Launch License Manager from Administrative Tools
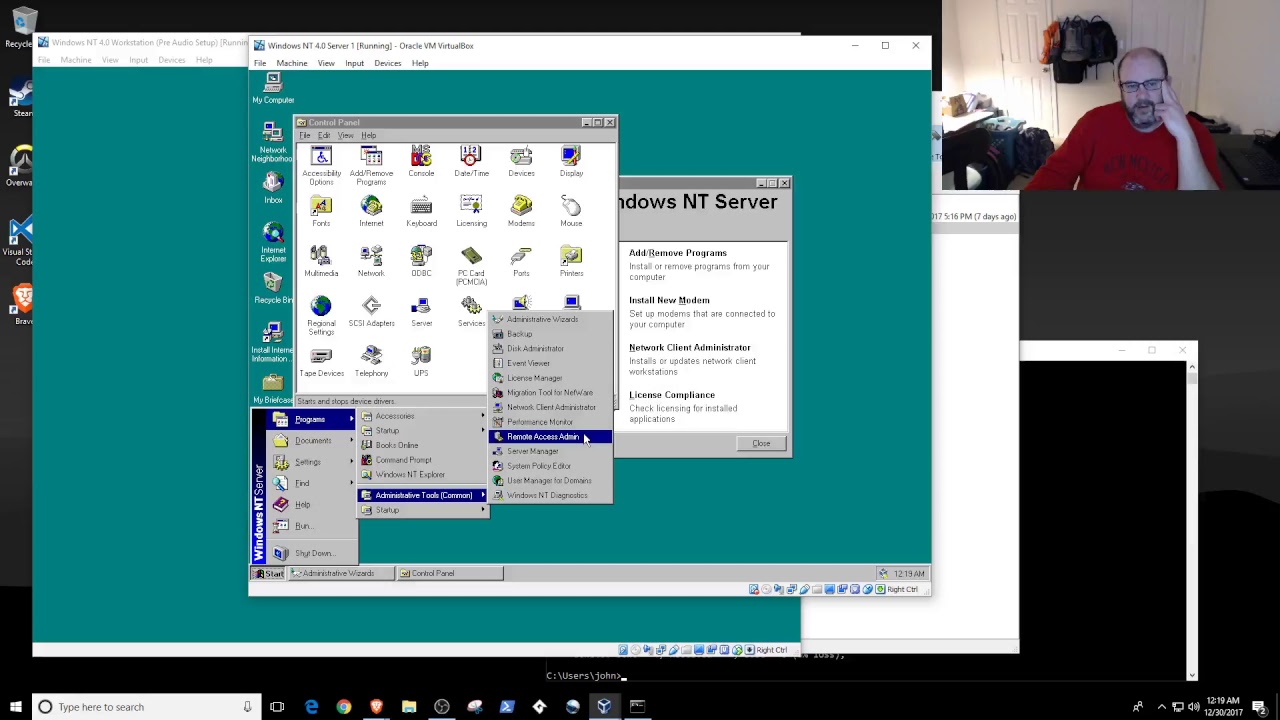Viewport: 1280px width, 720px height. point(549,378)
